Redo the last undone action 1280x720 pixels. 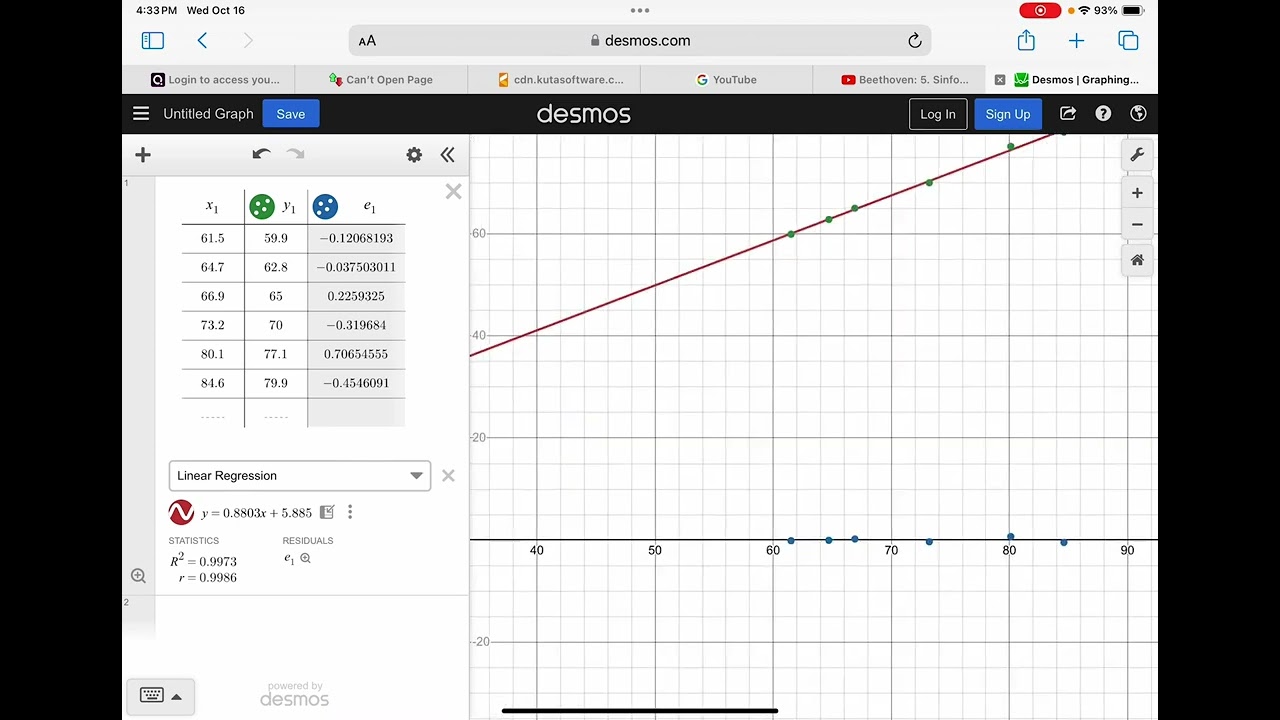(x=295, y=154)
